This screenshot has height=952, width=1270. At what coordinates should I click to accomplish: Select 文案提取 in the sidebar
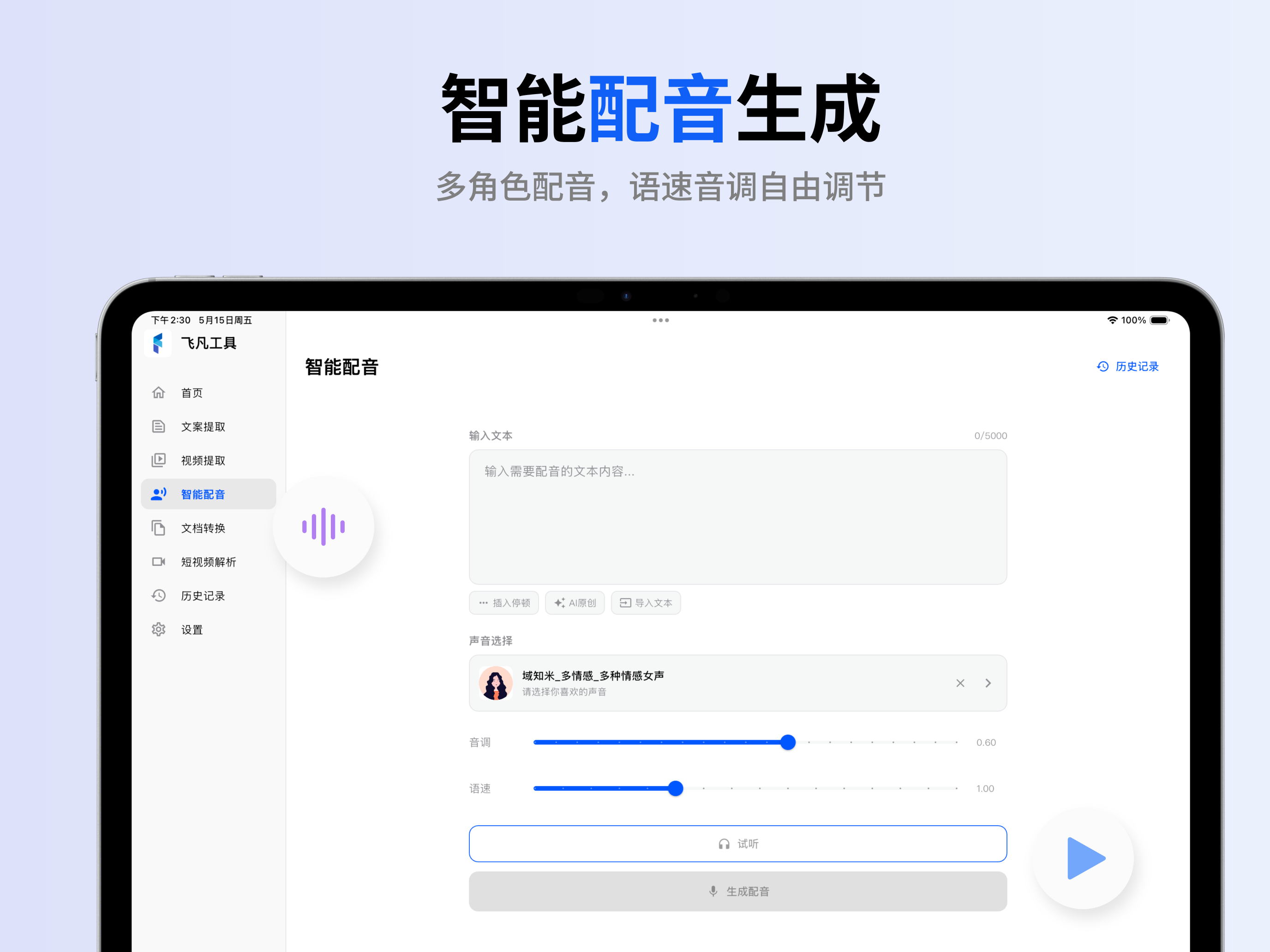pyautogui.click(x=209, y=426)
